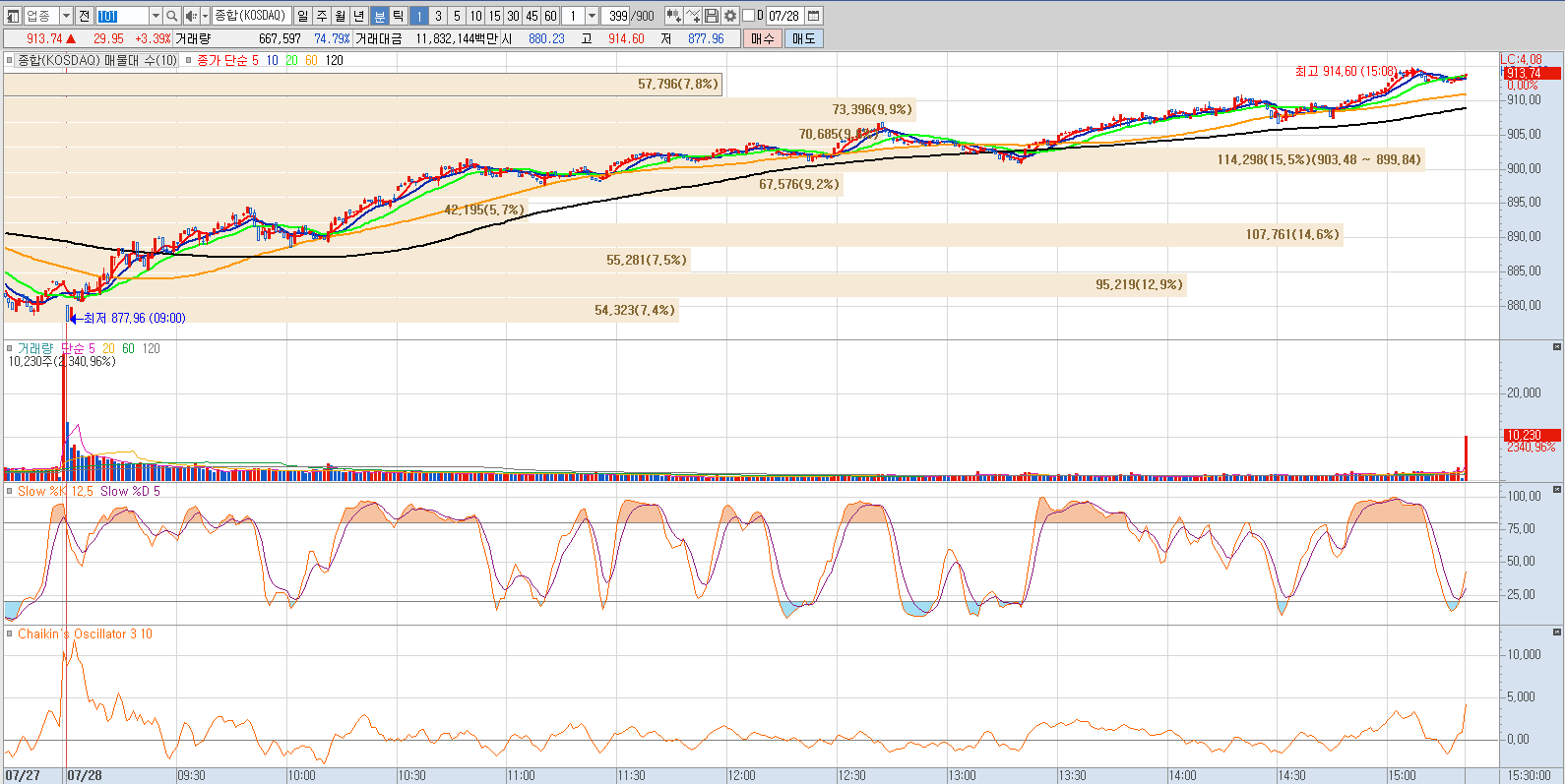Screen dimensions: 1565x784
Task: Click the 95,219(12.9%) volume profile bar
Action: coord(595,285)
